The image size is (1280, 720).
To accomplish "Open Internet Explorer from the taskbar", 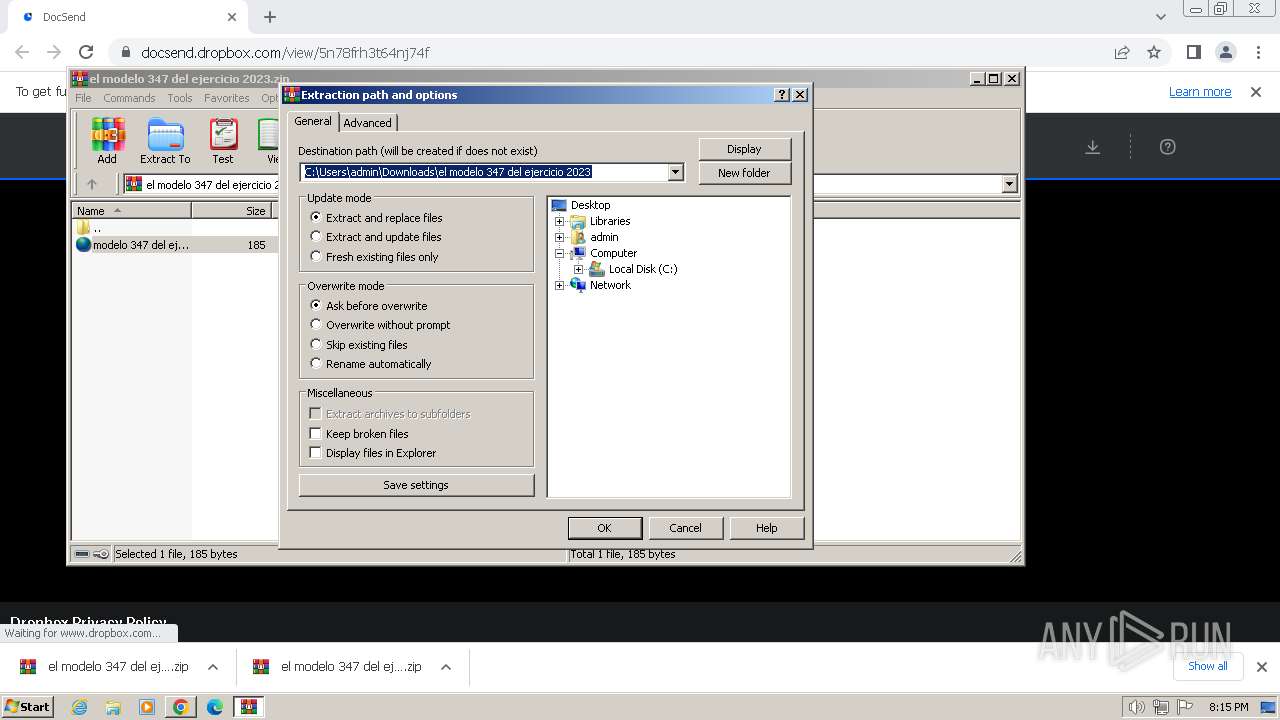I will (x=79, y=707).
